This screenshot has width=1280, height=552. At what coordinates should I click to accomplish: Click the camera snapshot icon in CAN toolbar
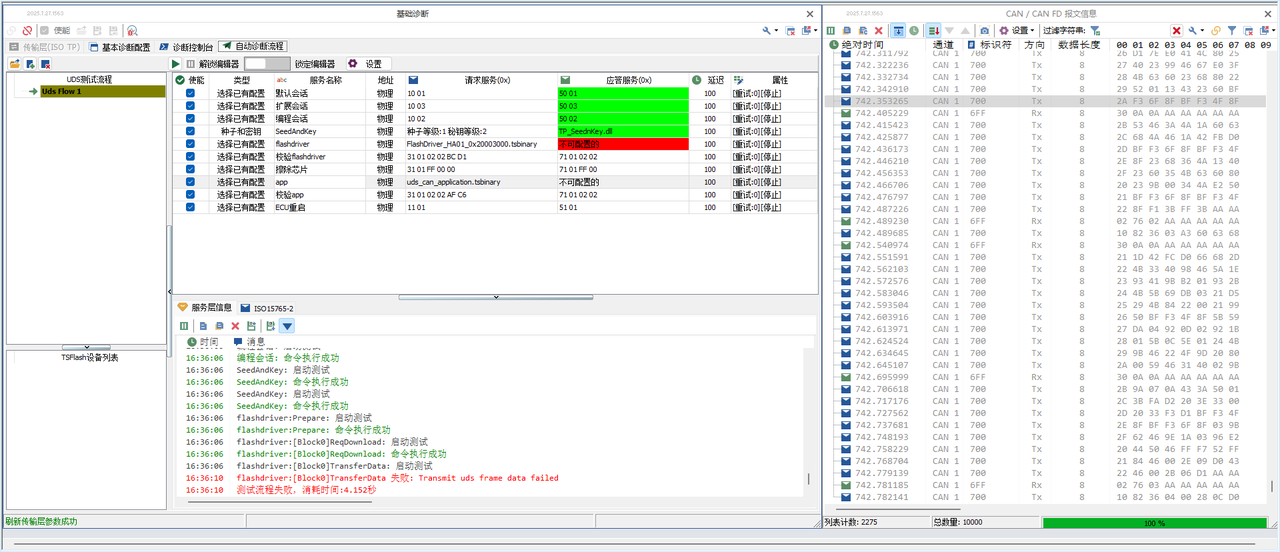point(985,31)
